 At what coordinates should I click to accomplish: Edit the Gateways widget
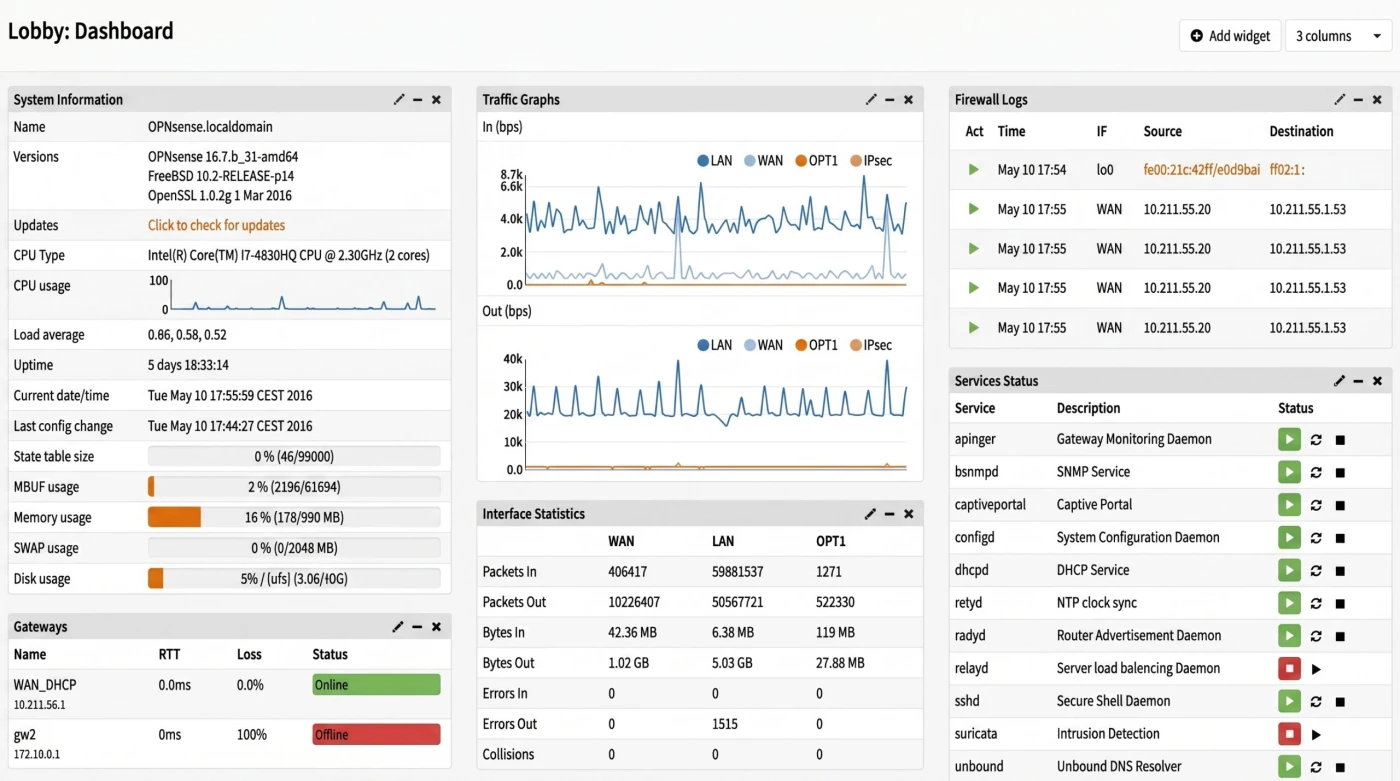399,627
